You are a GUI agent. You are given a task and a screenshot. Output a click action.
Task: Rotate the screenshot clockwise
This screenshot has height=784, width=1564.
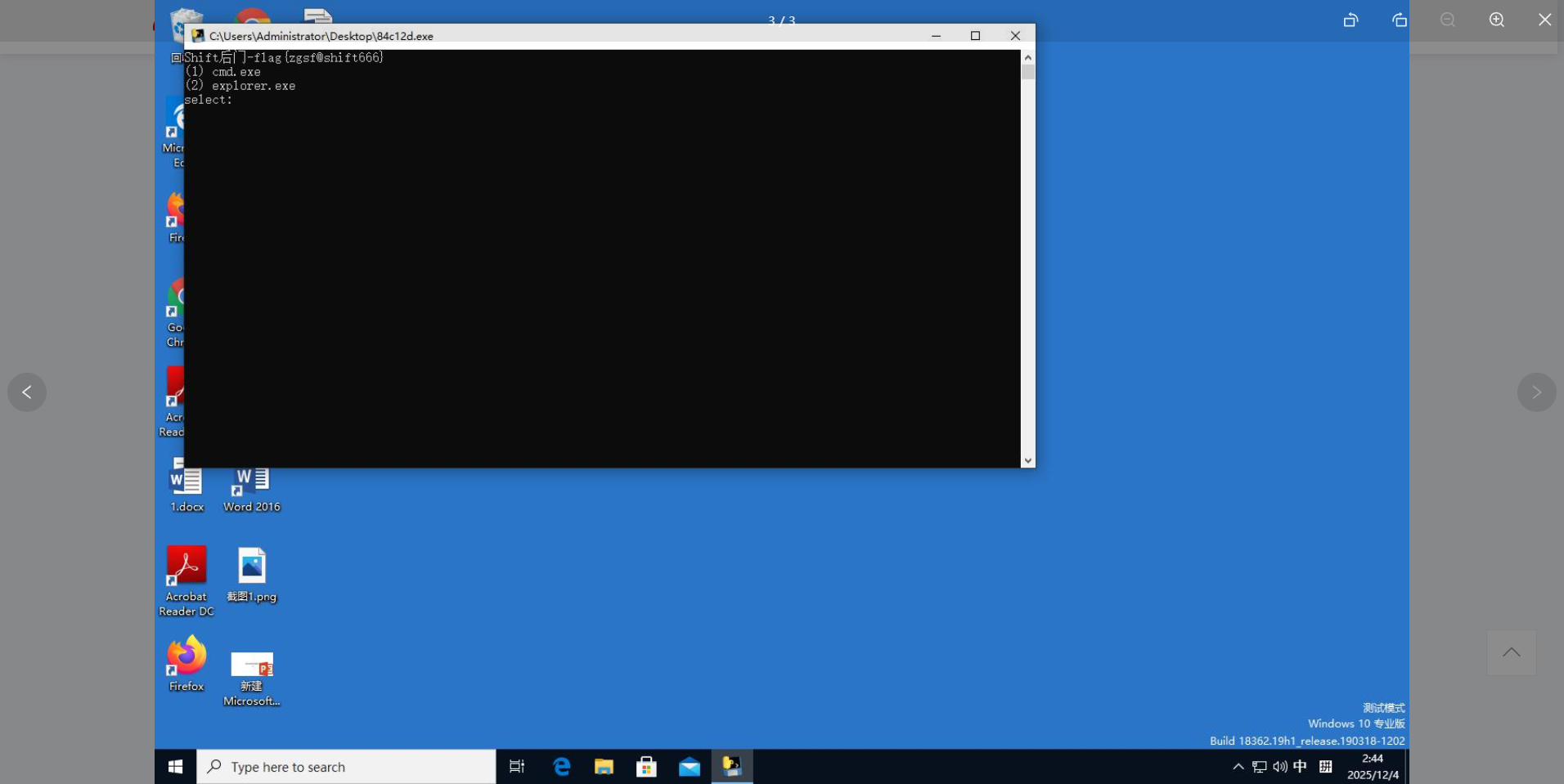pos(1399,20)
